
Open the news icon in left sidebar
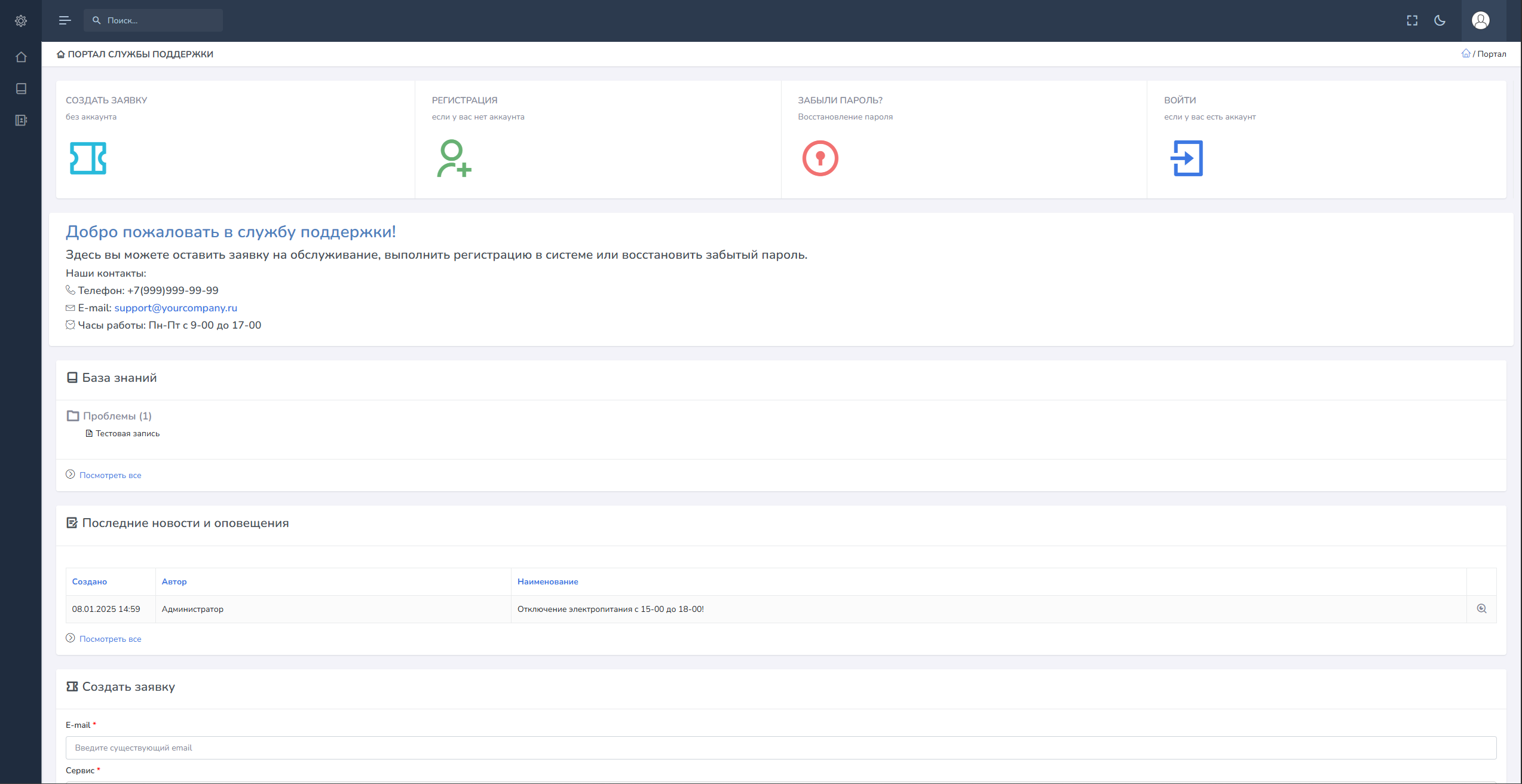tap(21, 121)
